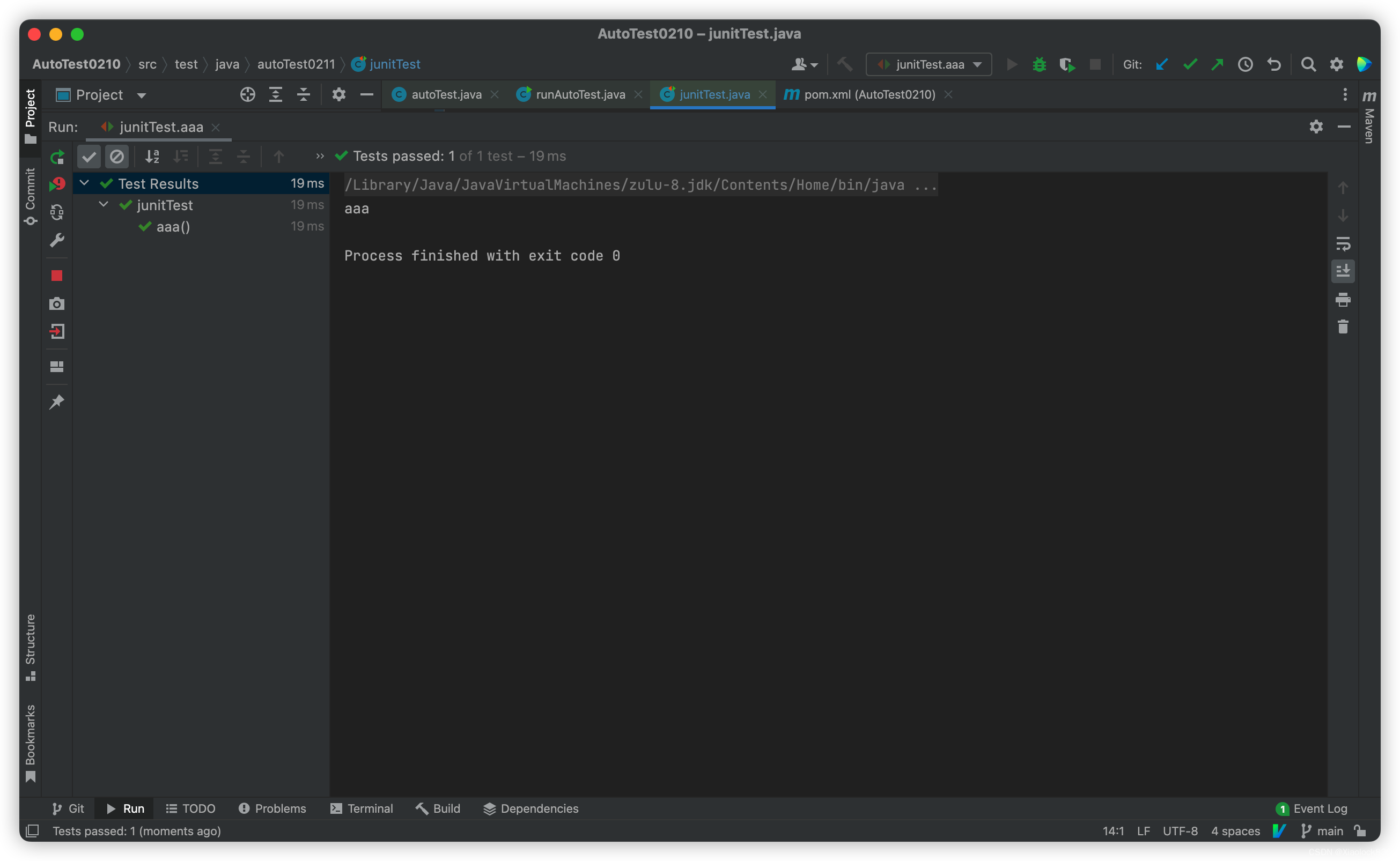The height and width of the screenshot is (861, 1400).
Task: Collapse the Test Results tree node
Action: 84,183
